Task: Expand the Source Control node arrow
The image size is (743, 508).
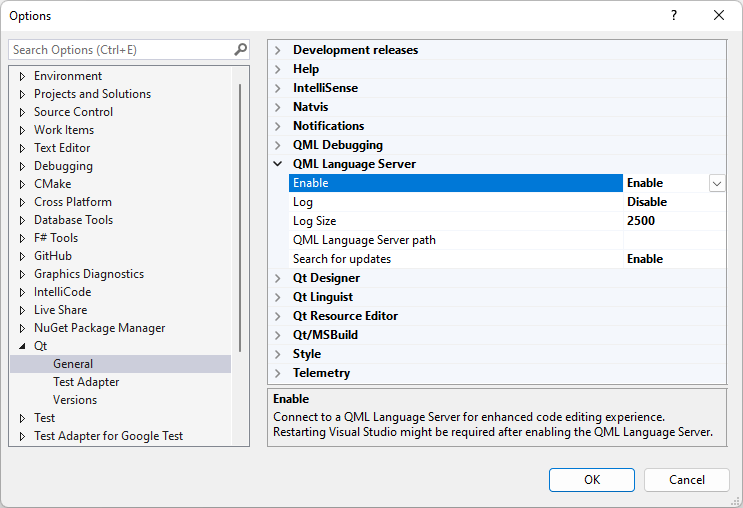Action: pos(22,112)
